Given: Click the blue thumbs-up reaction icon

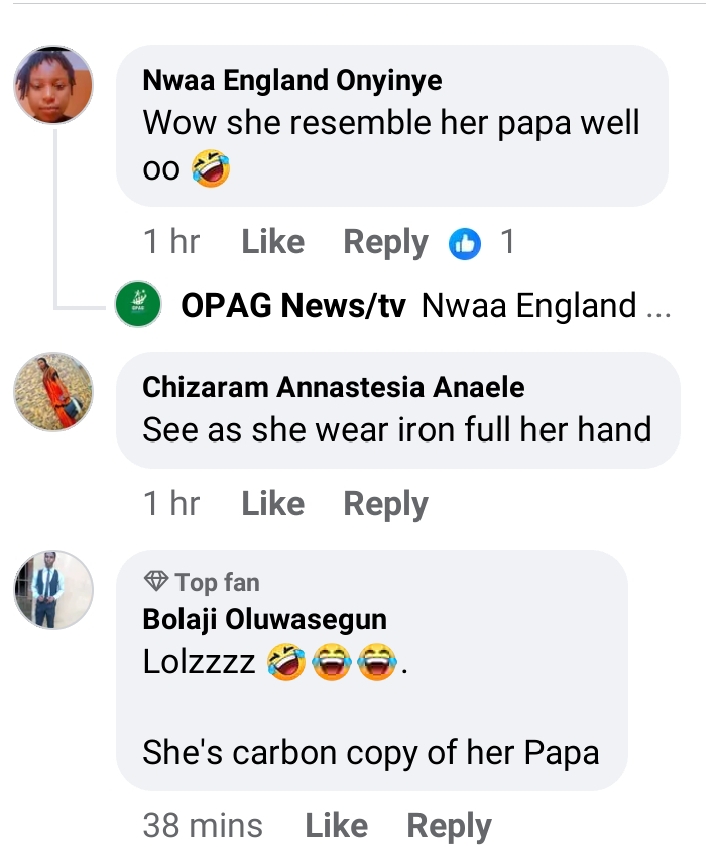Looking at the screenshot, I should [x=465, y=243].
